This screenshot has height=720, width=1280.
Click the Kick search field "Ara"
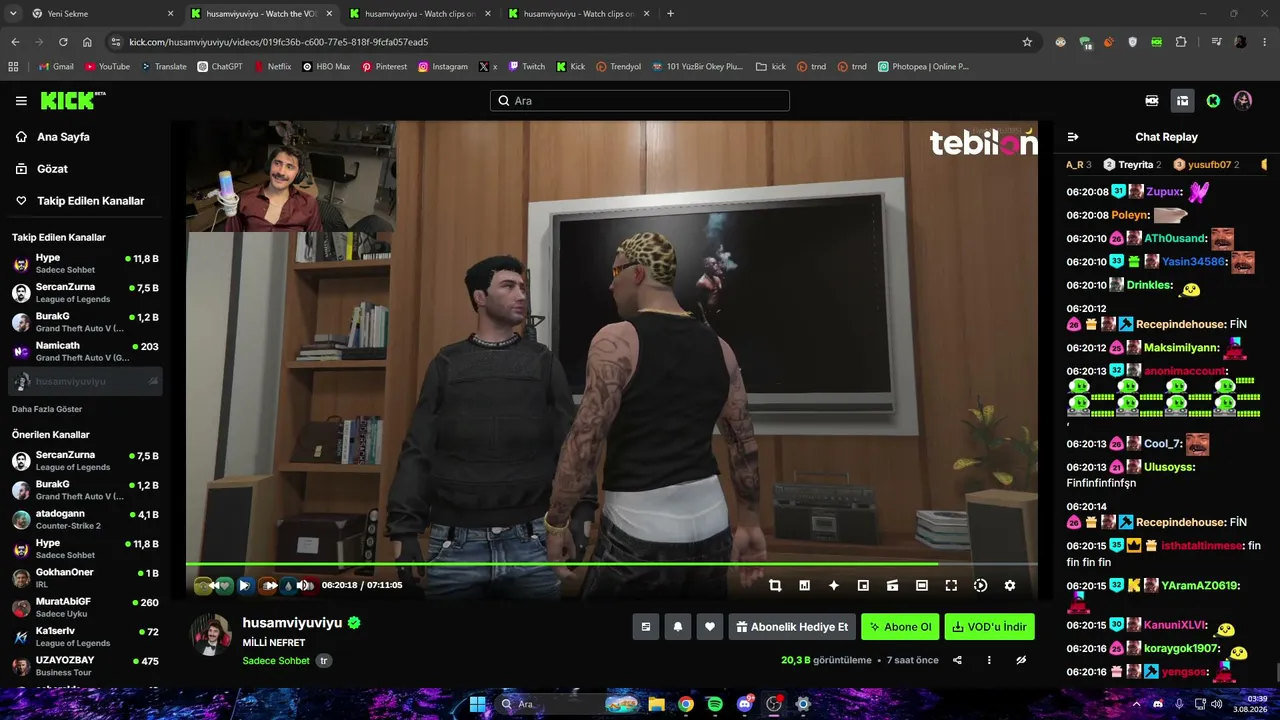pos(640,101)
